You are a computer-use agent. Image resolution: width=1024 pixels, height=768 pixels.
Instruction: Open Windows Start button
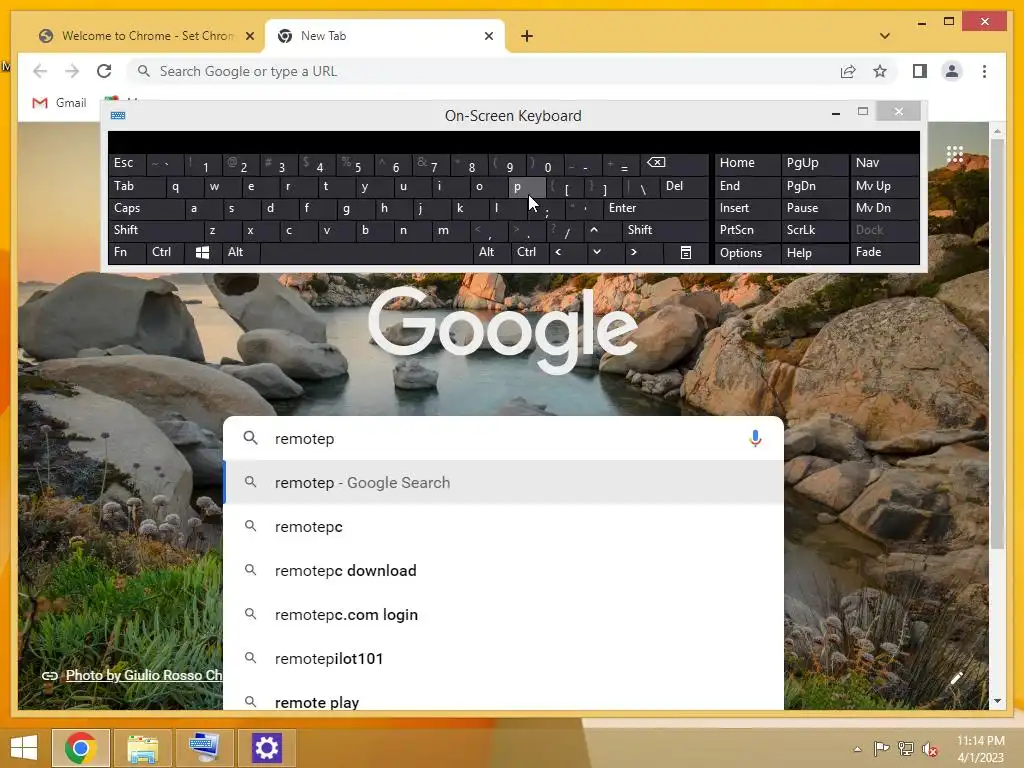pos(24,748)
